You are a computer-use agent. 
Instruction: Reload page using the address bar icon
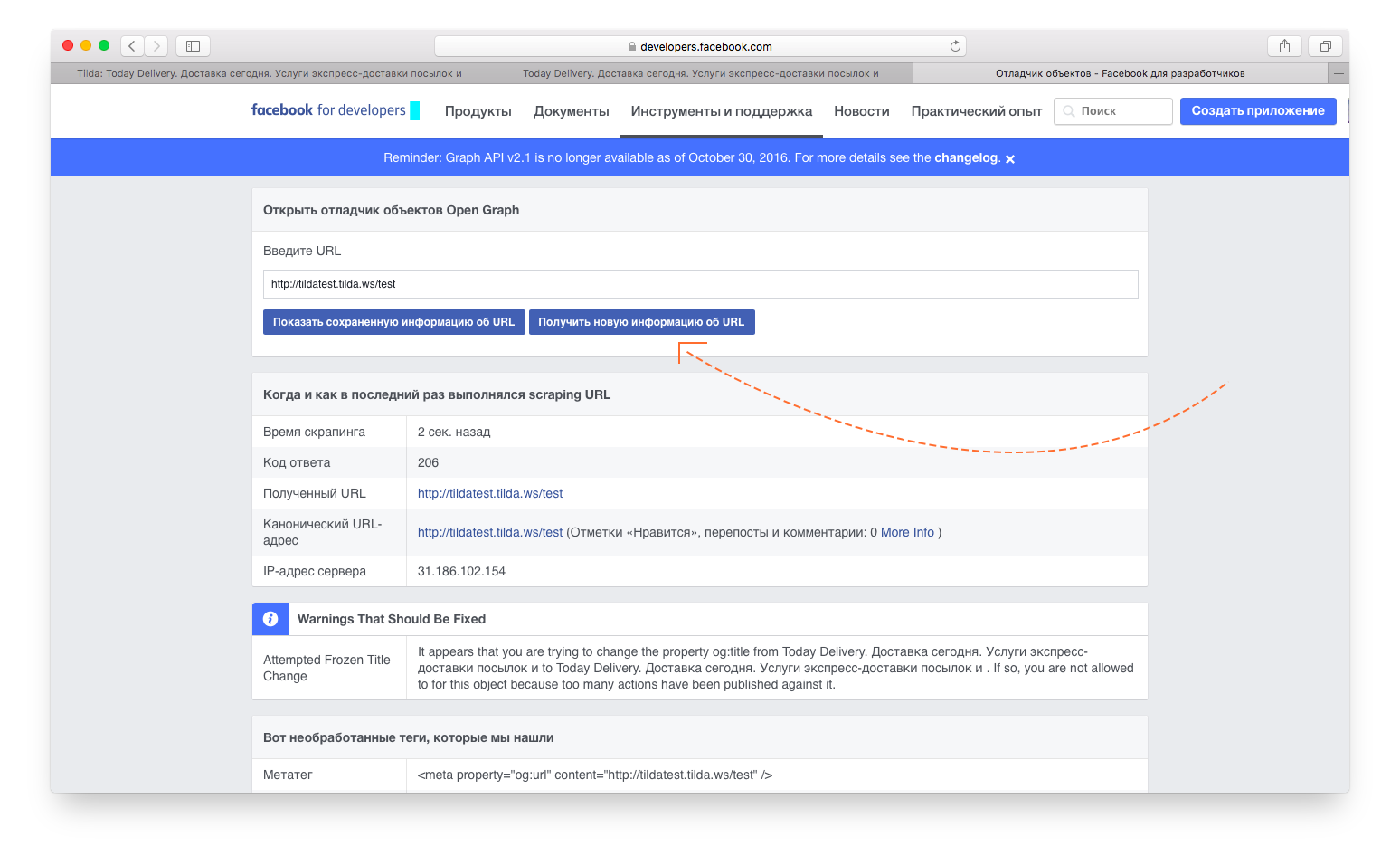pos(955,46)
